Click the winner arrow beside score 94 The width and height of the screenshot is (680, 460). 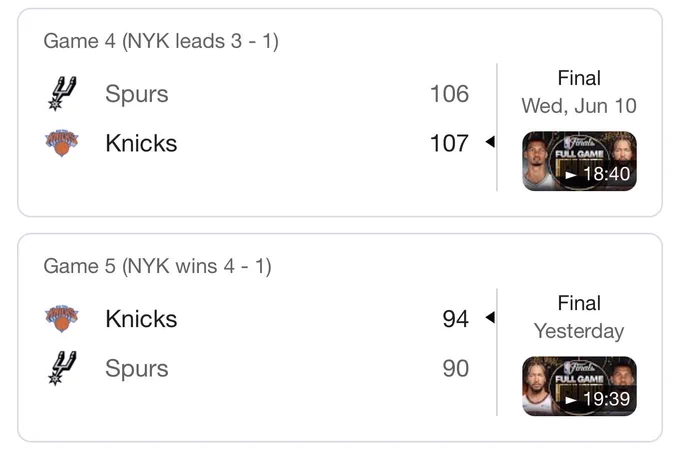pos(490,317)
